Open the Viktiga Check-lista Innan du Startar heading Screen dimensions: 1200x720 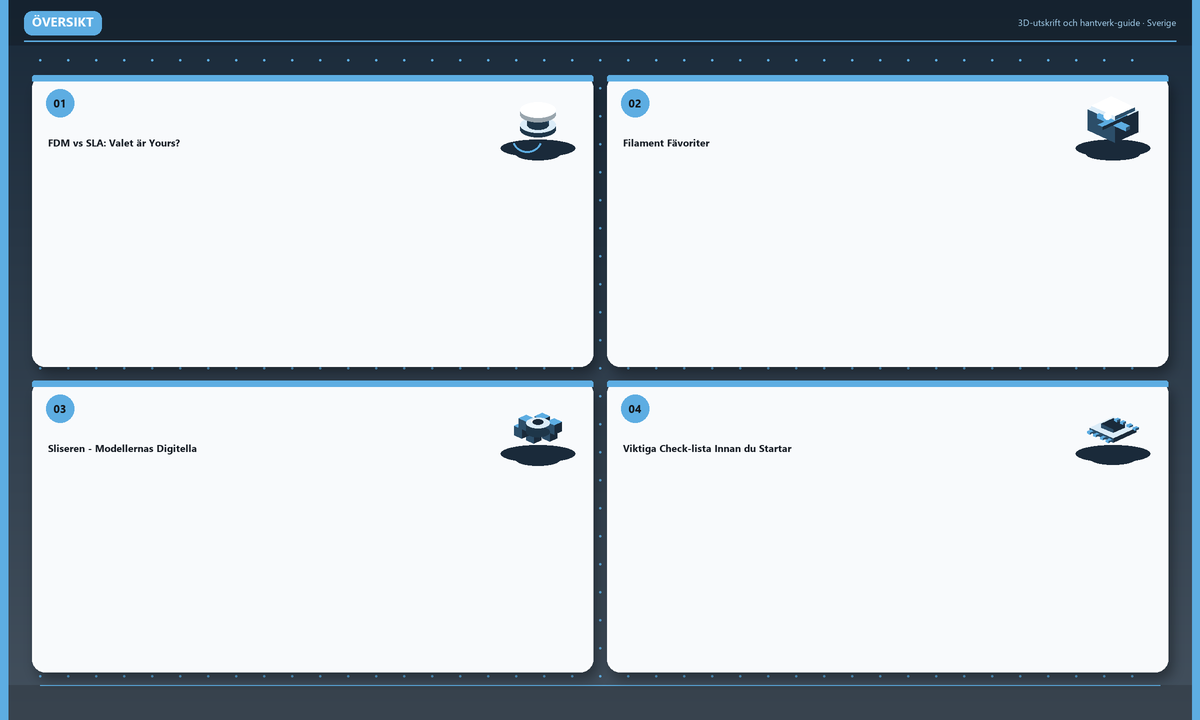pyautogui.click(x=707, y=449)
